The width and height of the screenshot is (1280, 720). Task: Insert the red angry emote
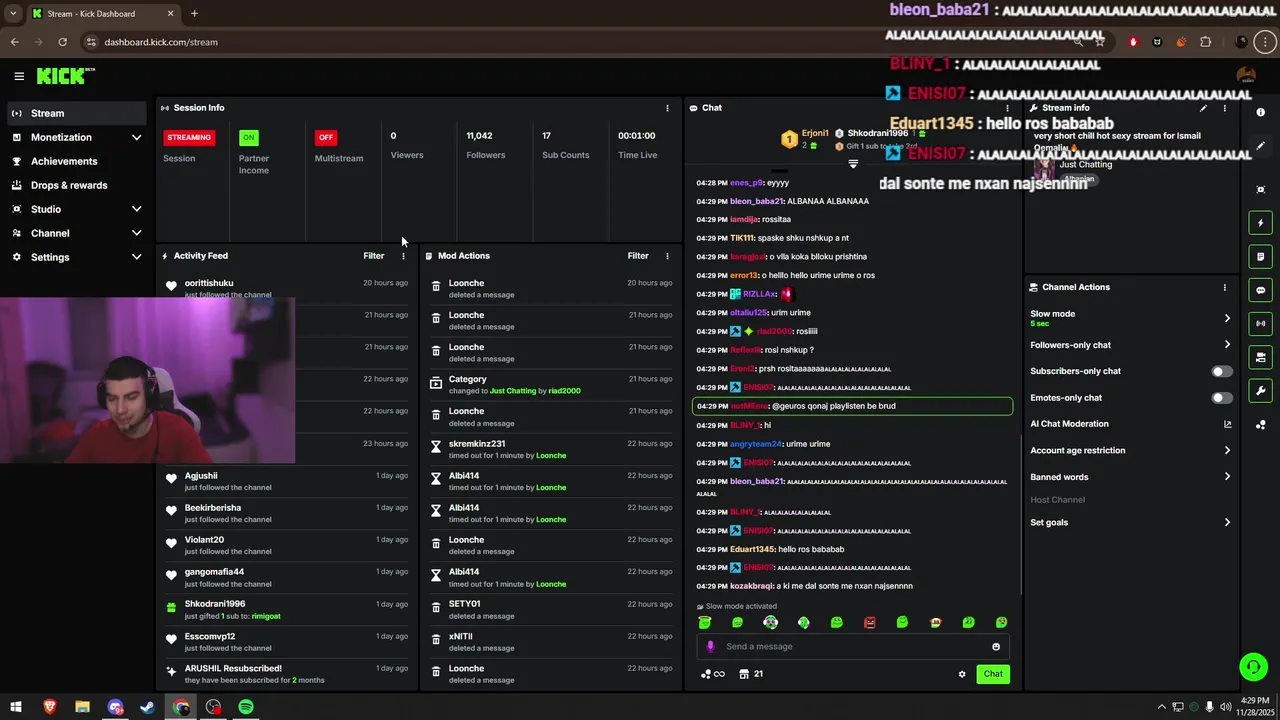coord(869,622)
